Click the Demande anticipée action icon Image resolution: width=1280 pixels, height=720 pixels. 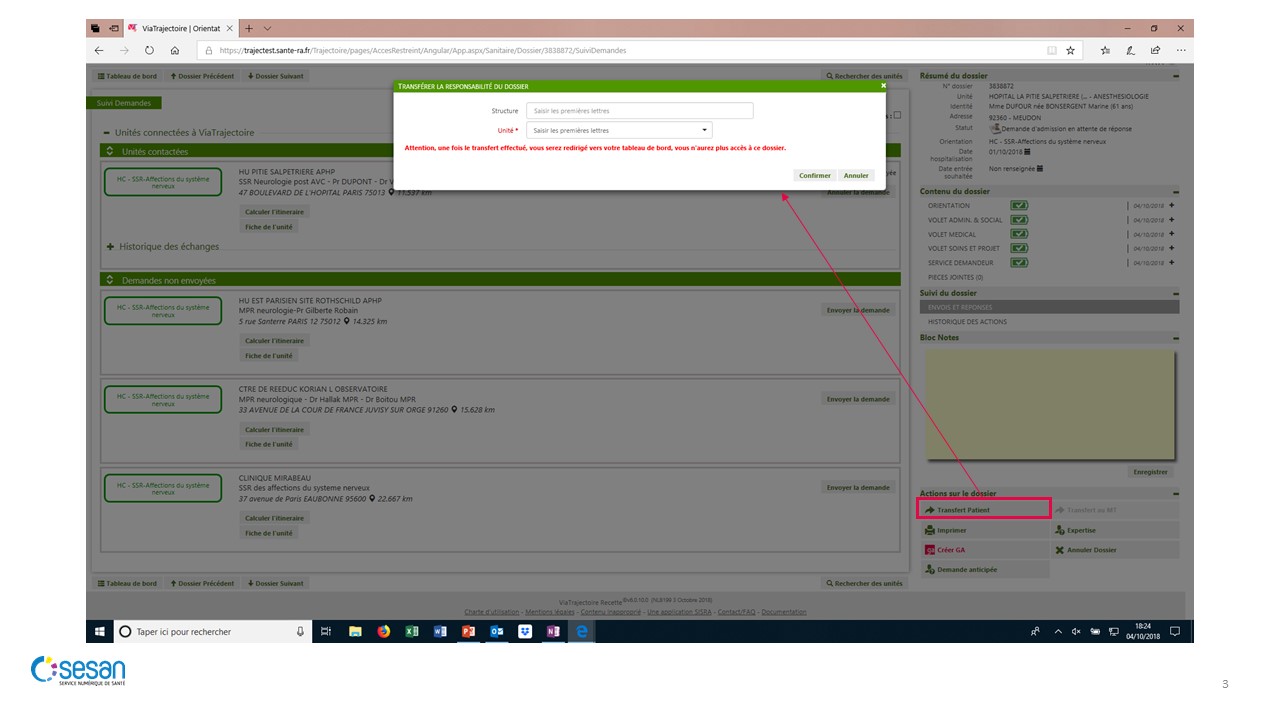(930, 570)
